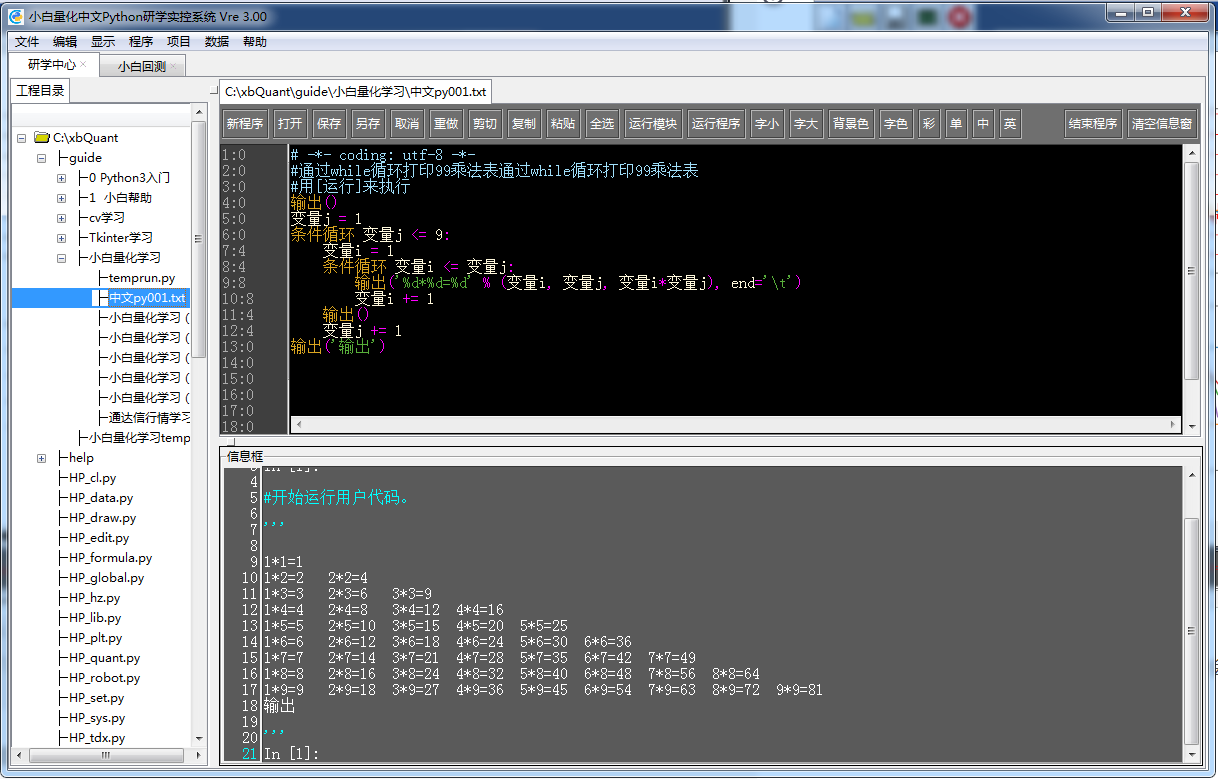Undo with the 取消 button
The width and height of the screenshot is (1218, 779).
[x=407, y=124]
